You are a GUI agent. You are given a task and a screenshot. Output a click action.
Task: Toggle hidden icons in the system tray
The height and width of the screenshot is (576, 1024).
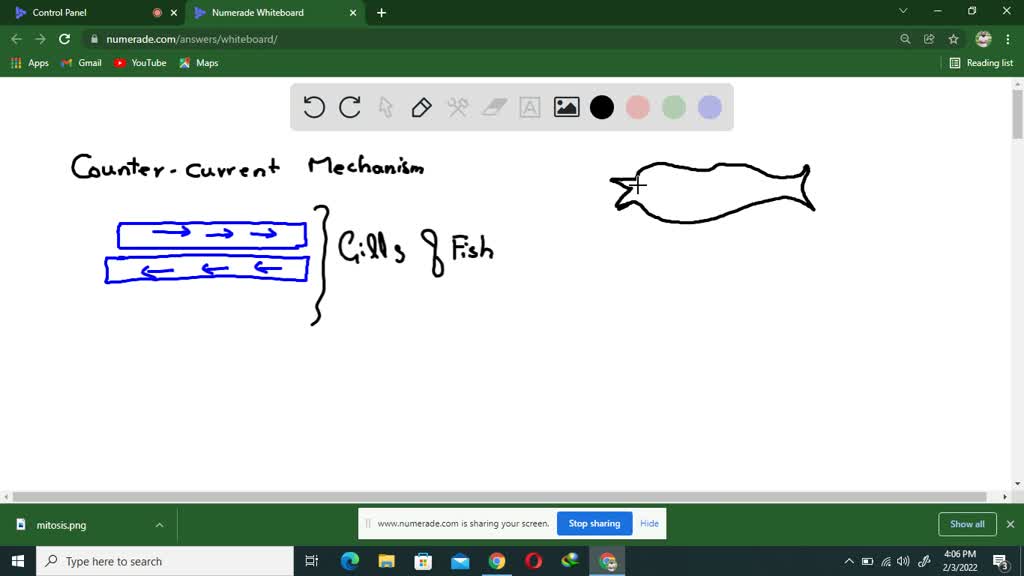coord(848,561)
